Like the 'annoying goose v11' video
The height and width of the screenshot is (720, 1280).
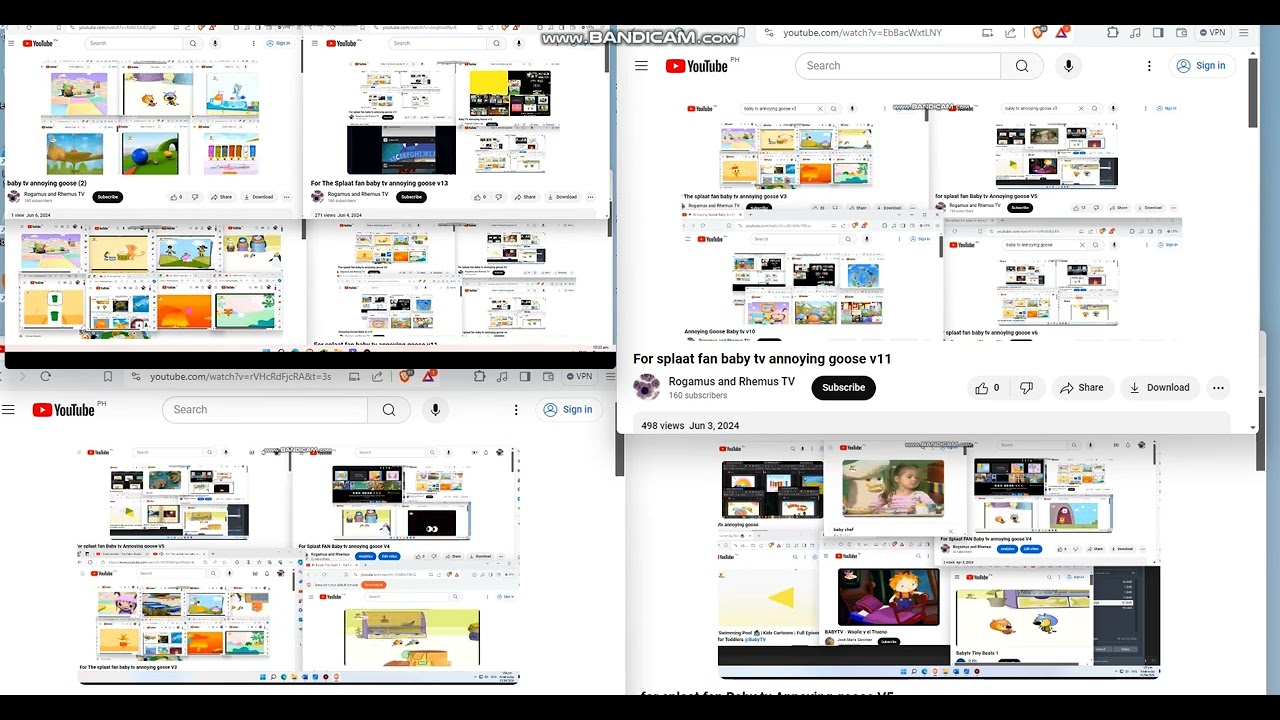[988, 388]
